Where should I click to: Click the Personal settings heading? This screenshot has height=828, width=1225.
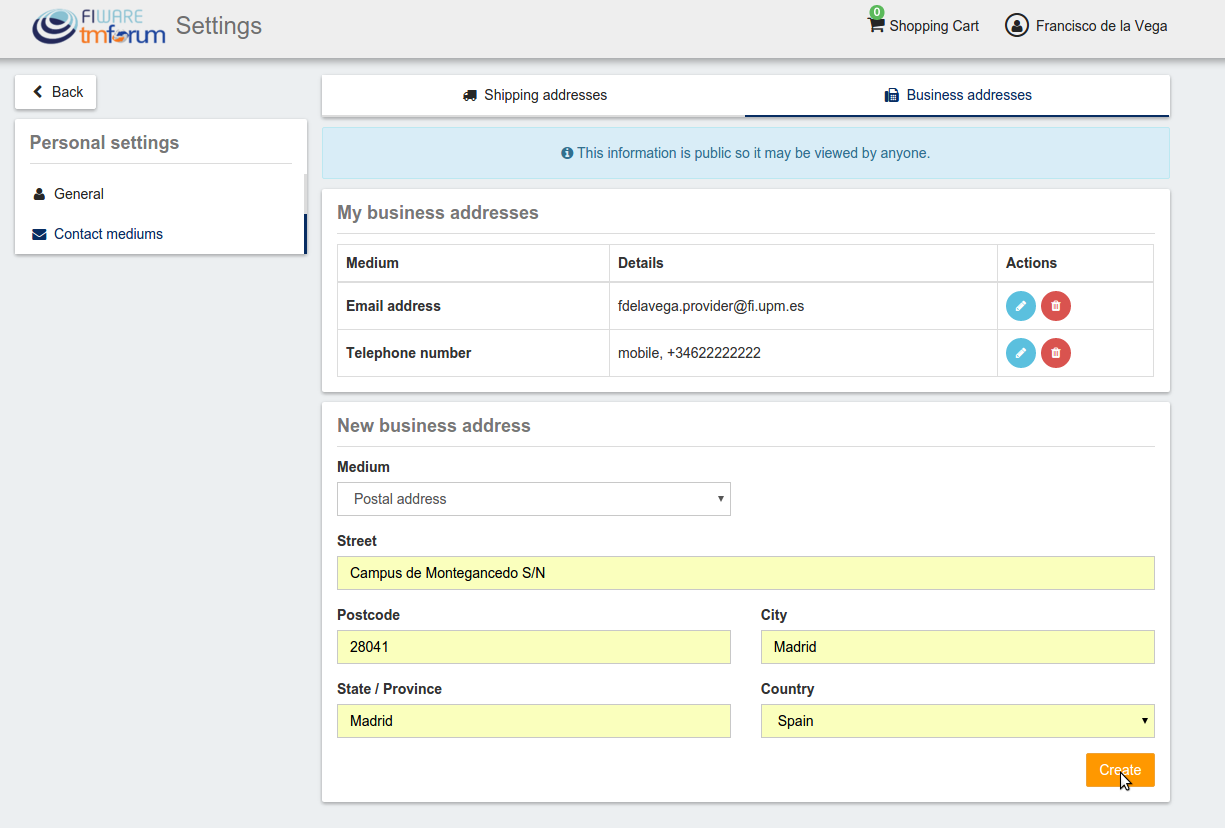[104, 143]
